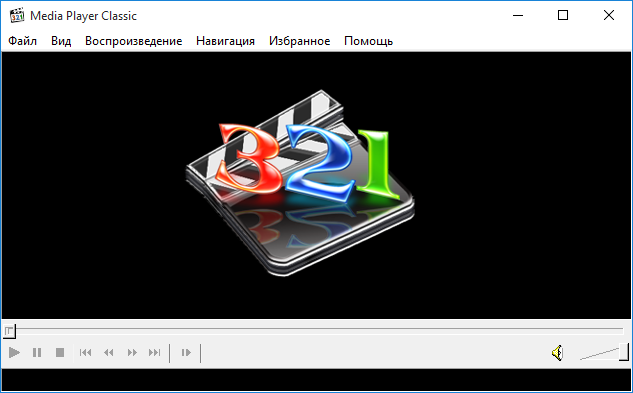Minimize the Media Player Classic window

click(x=518, y=16)
